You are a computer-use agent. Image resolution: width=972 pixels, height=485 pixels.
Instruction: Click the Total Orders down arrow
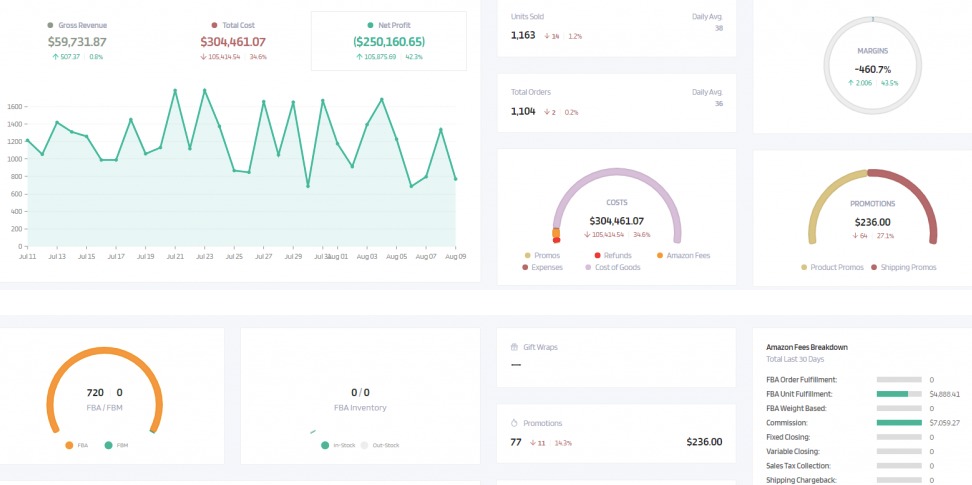(546, 112)
